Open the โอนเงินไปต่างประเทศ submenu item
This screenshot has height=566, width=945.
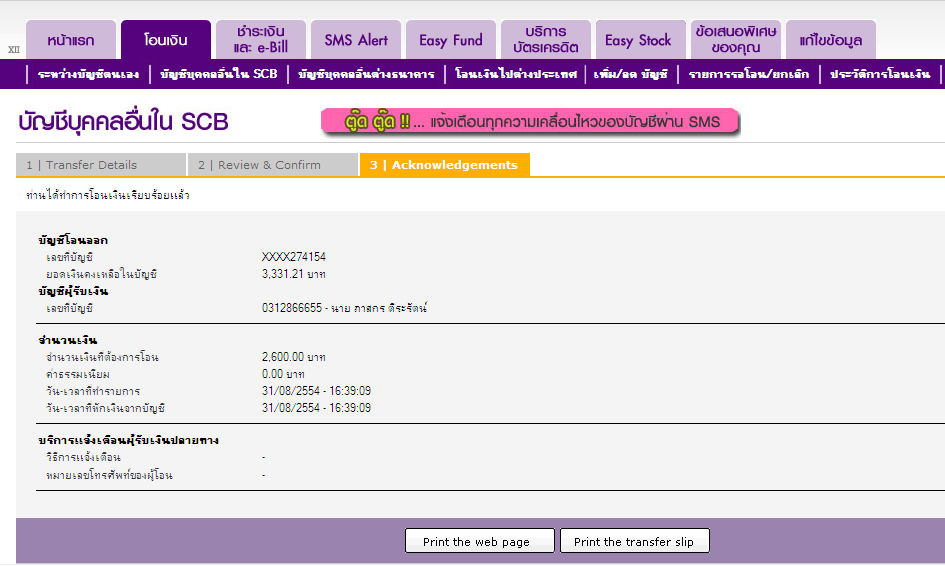[516, 74]
